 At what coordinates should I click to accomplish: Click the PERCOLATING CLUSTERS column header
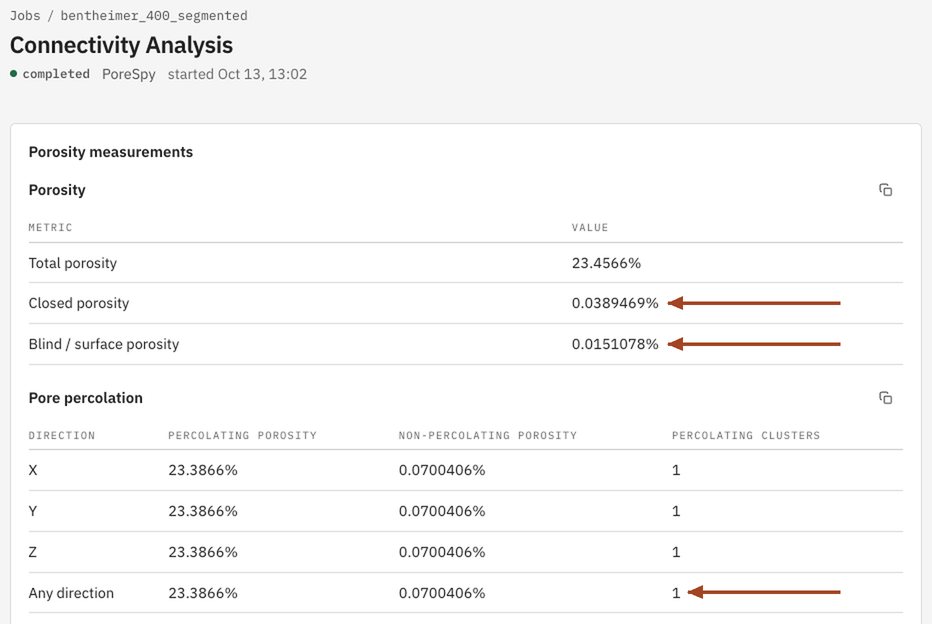(746, 436)
